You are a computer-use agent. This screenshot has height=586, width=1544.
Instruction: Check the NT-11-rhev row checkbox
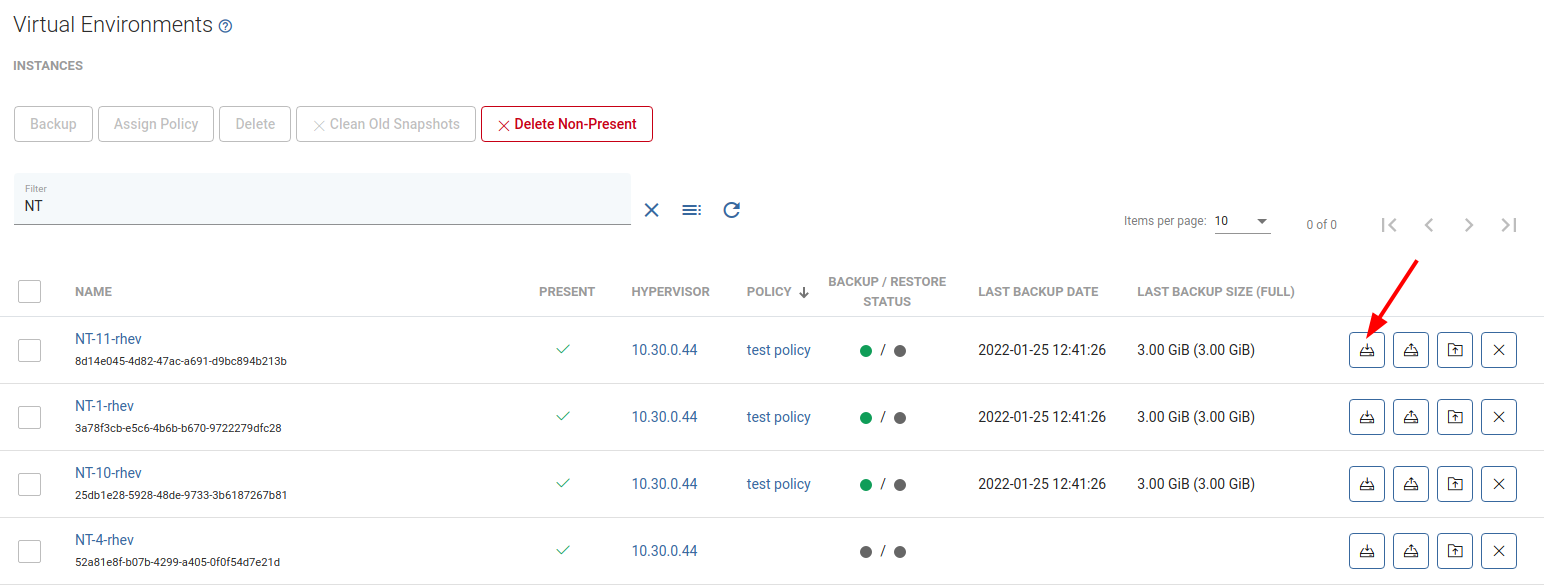pos(30,350)
